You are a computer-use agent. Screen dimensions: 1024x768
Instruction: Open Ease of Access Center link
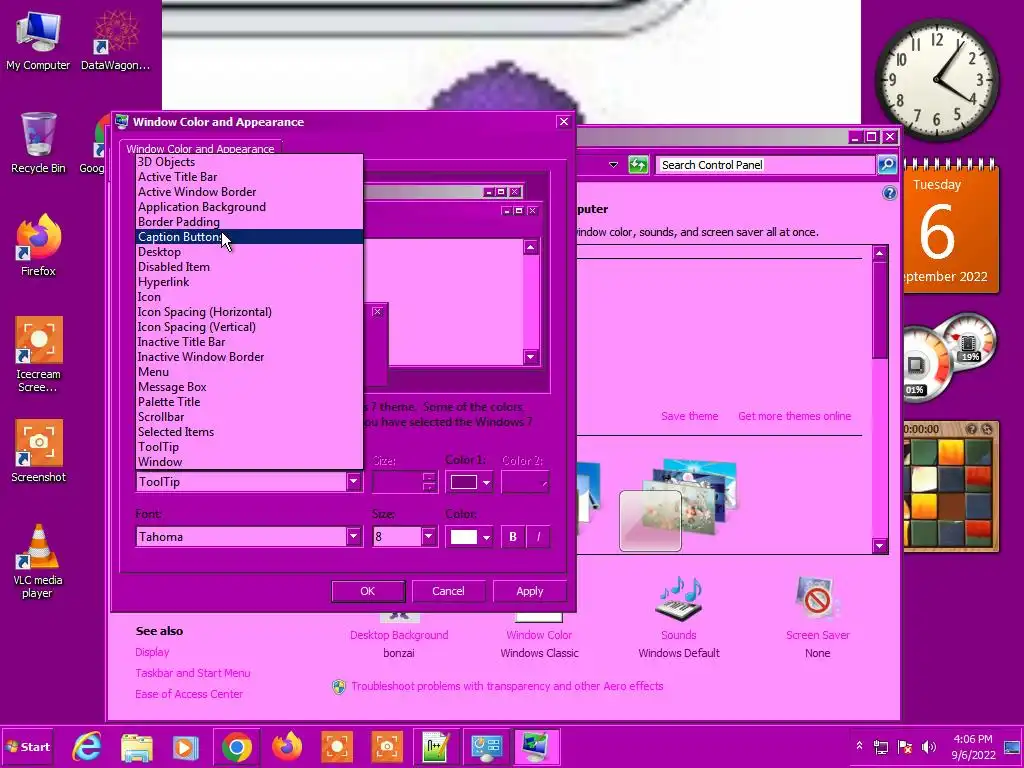pyautogui.click(x=189, y=694)
